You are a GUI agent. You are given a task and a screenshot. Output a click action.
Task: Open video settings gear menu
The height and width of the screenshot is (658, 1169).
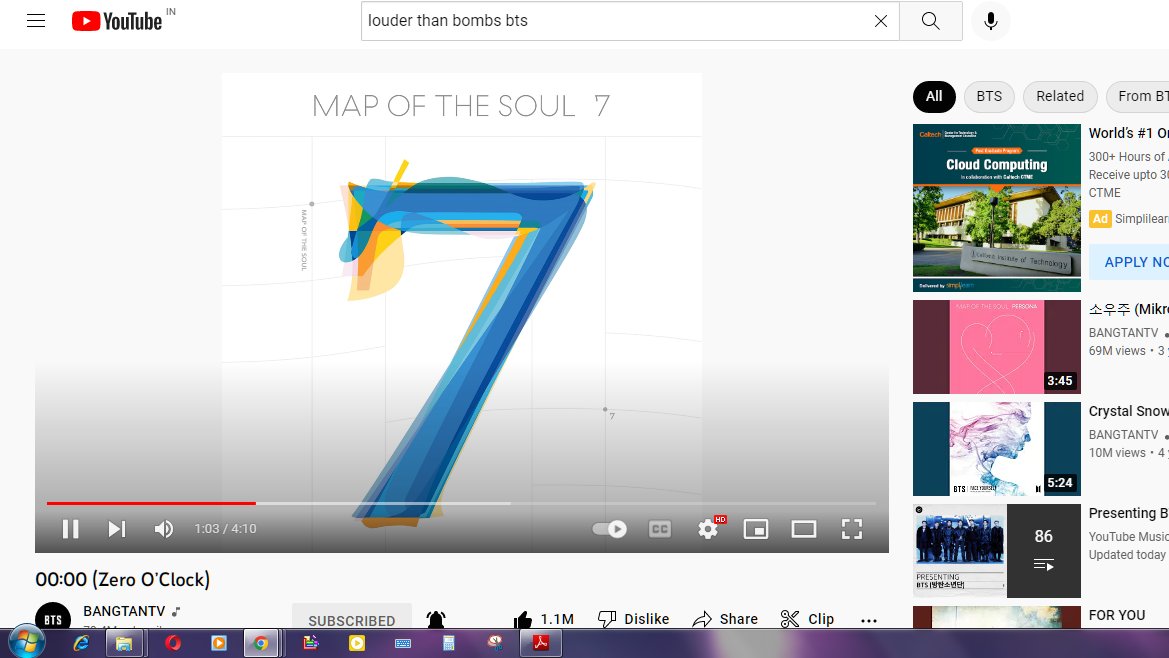point(708,529)
